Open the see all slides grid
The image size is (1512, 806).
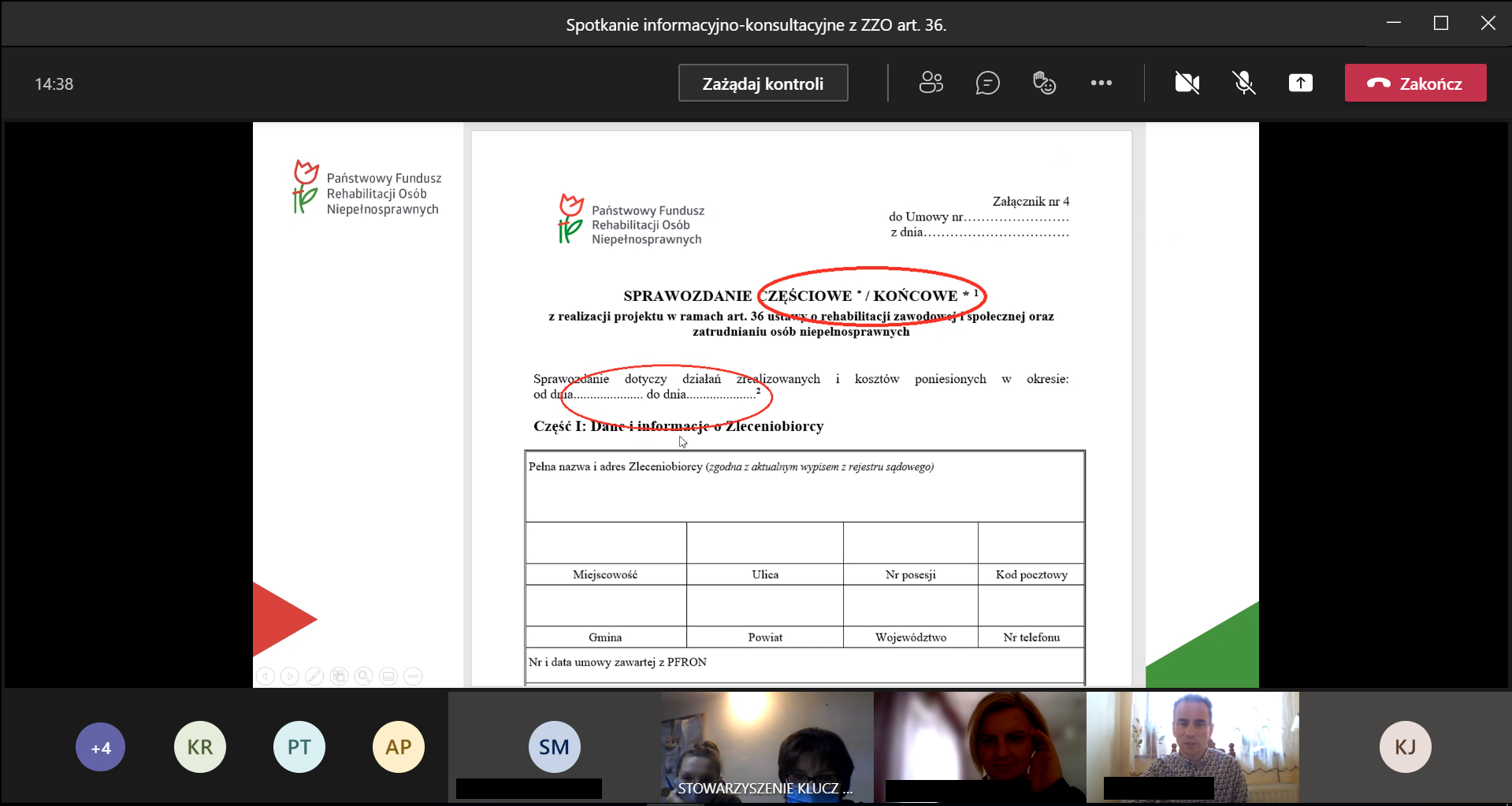(x=339, y=676)
